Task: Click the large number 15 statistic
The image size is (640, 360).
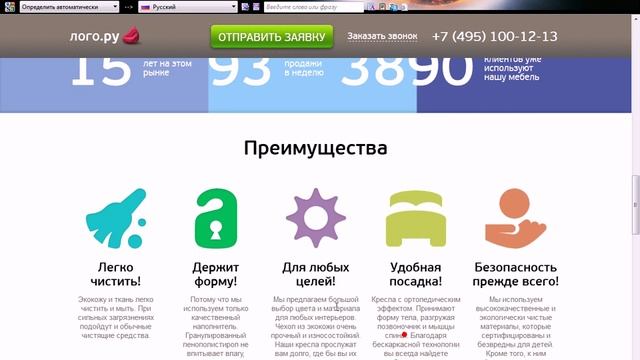Action: 101,72
